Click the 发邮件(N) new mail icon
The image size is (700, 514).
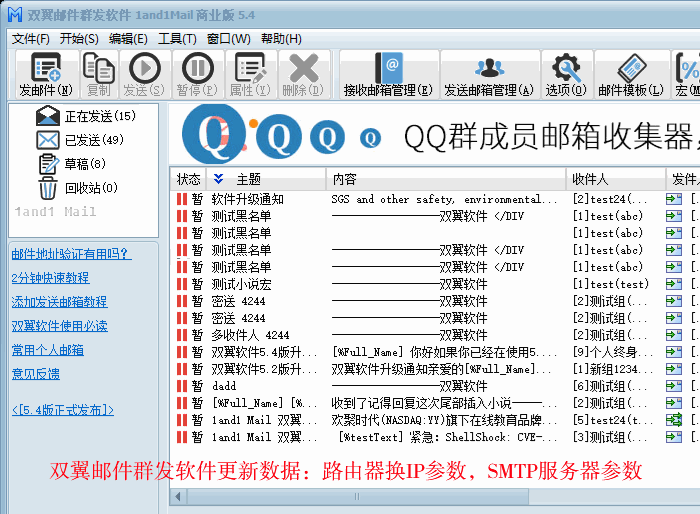coord(46,67)
